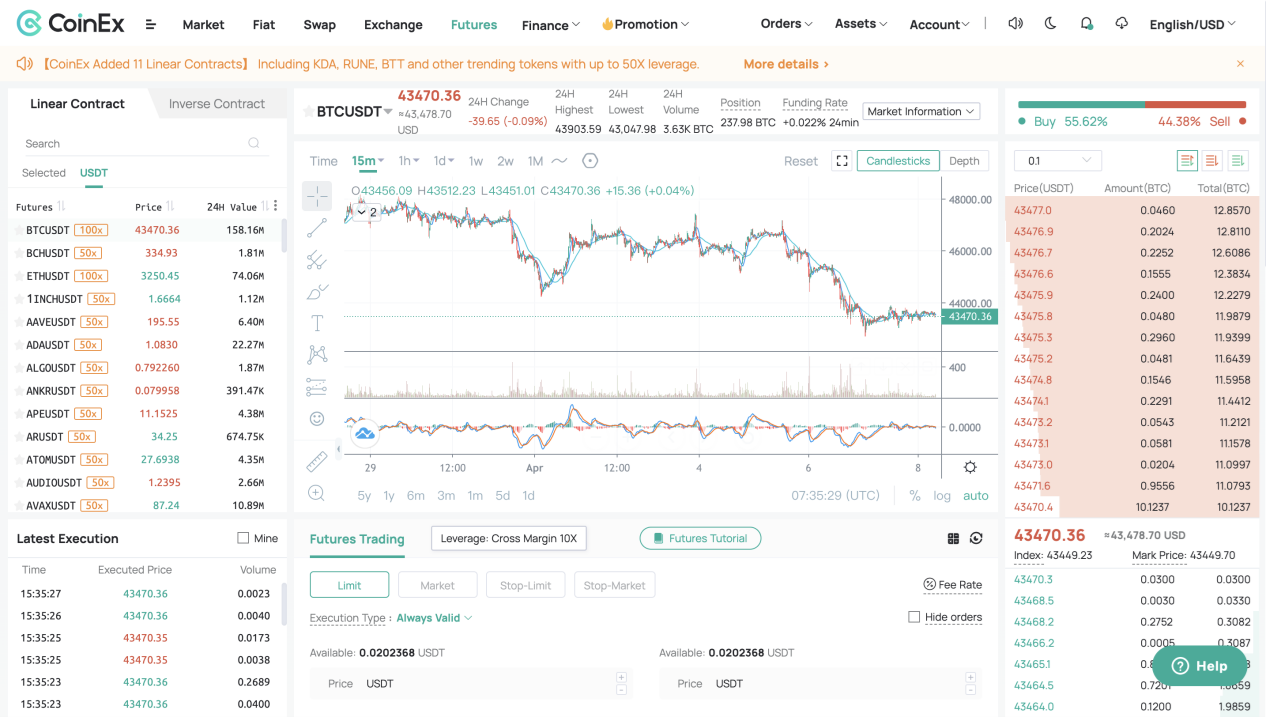Screen dimensions: 1266x717
Task: Select the crosshair cursor chart tool
Action: 317,196
